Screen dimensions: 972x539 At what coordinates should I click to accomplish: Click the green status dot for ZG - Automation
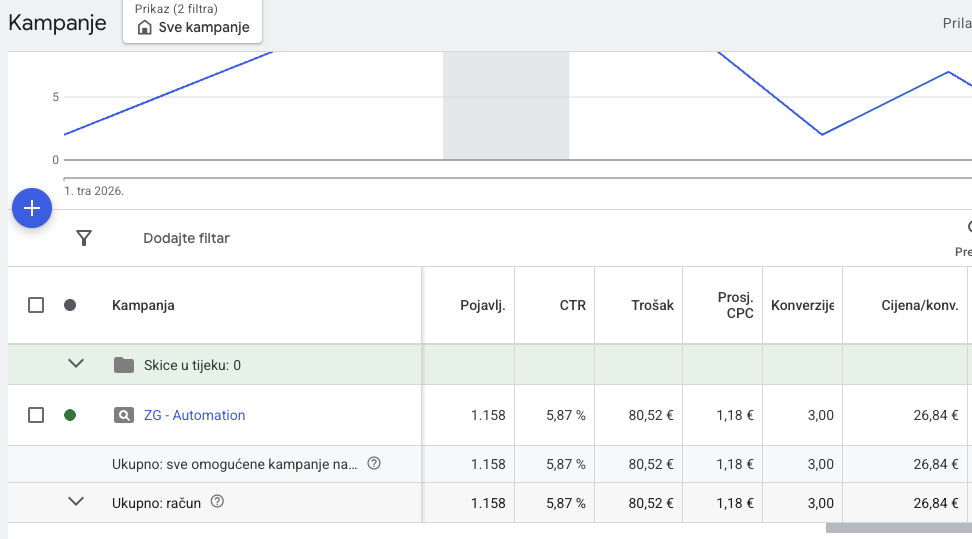(70, 415)
